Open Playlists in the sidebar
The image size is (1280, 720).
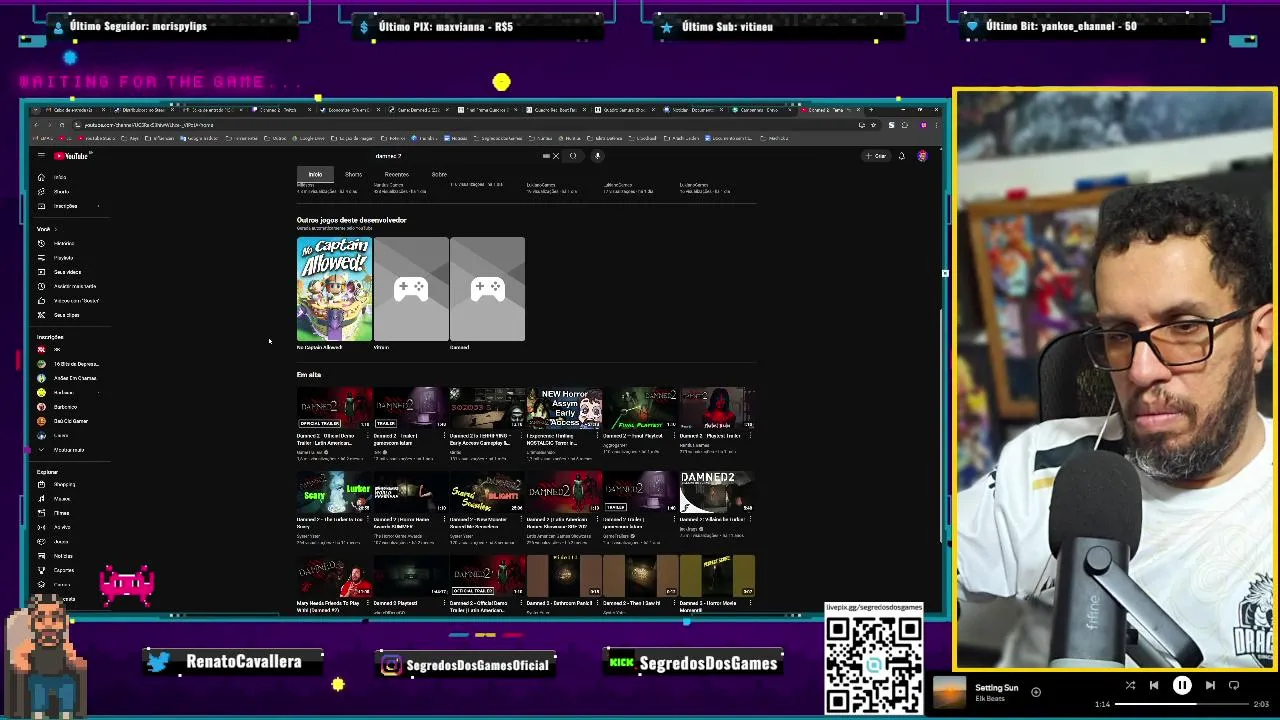(63, 258)
